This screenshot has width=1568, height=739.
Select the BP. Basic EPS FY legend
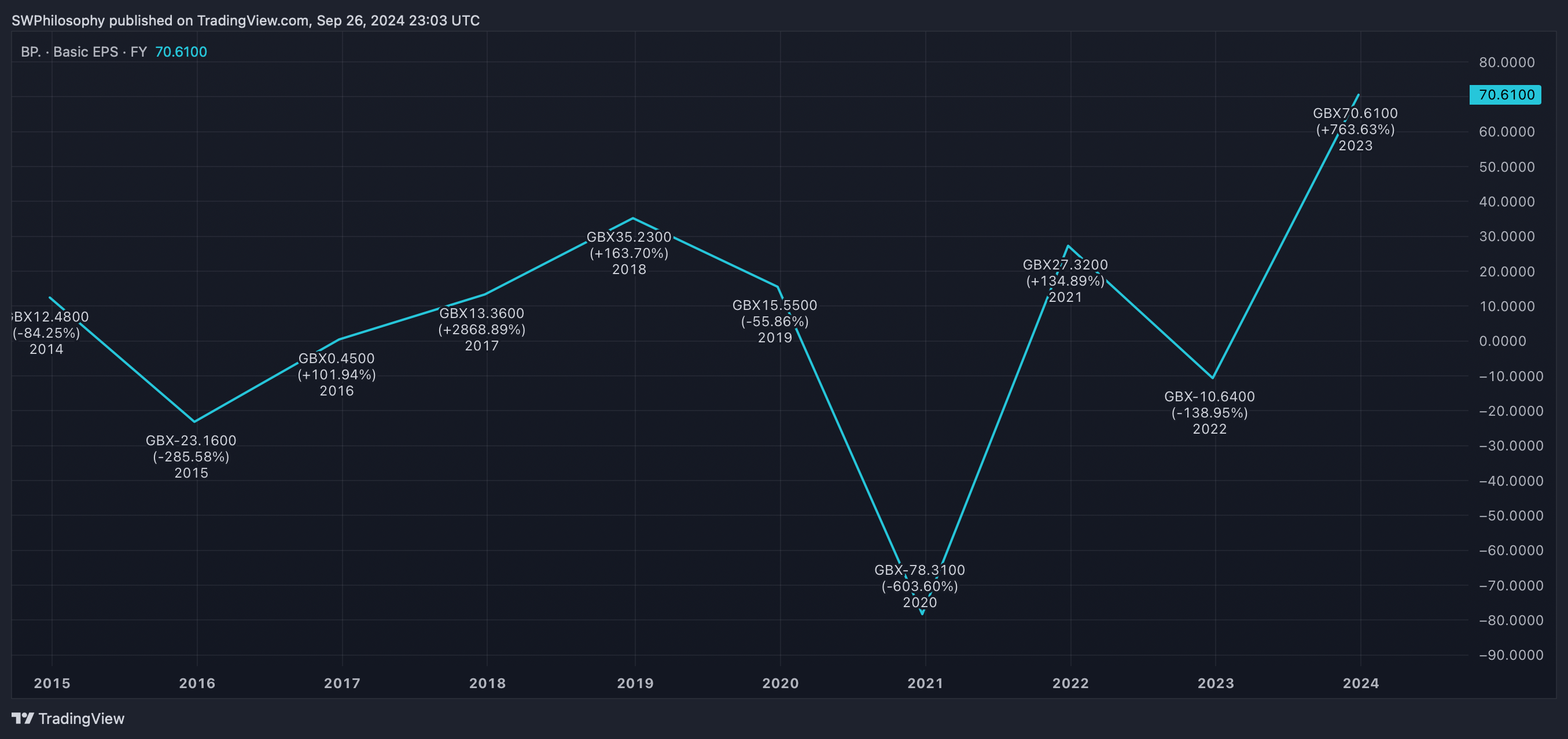tap(84, 51)
